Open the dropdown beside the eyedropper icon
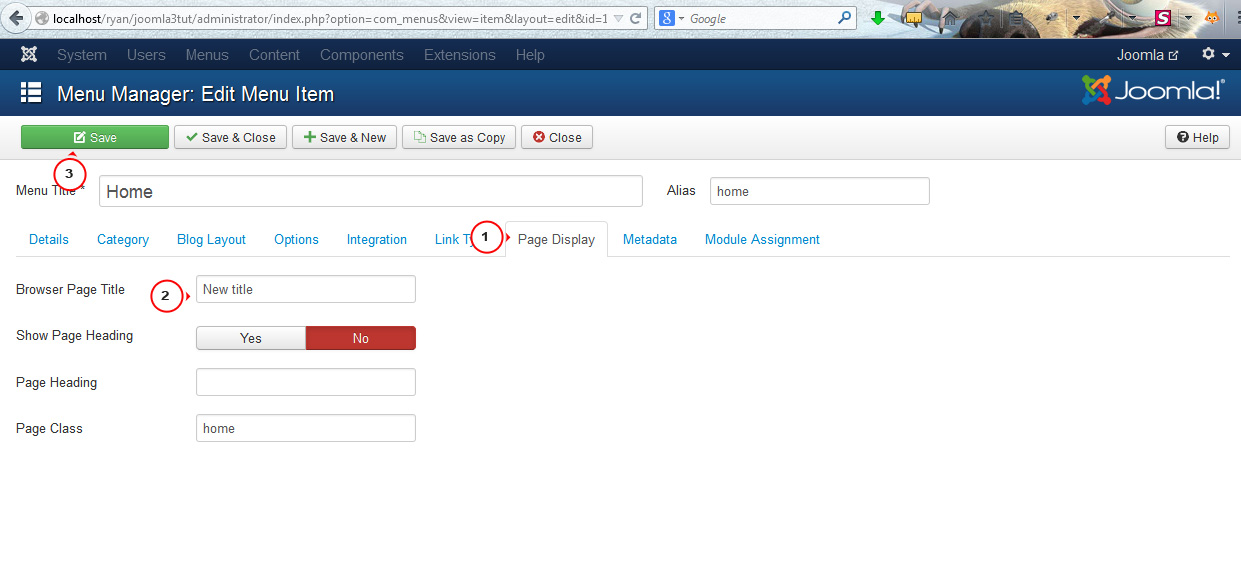1241x583 pixels. pyautogui.click(x=1132, y=18)
